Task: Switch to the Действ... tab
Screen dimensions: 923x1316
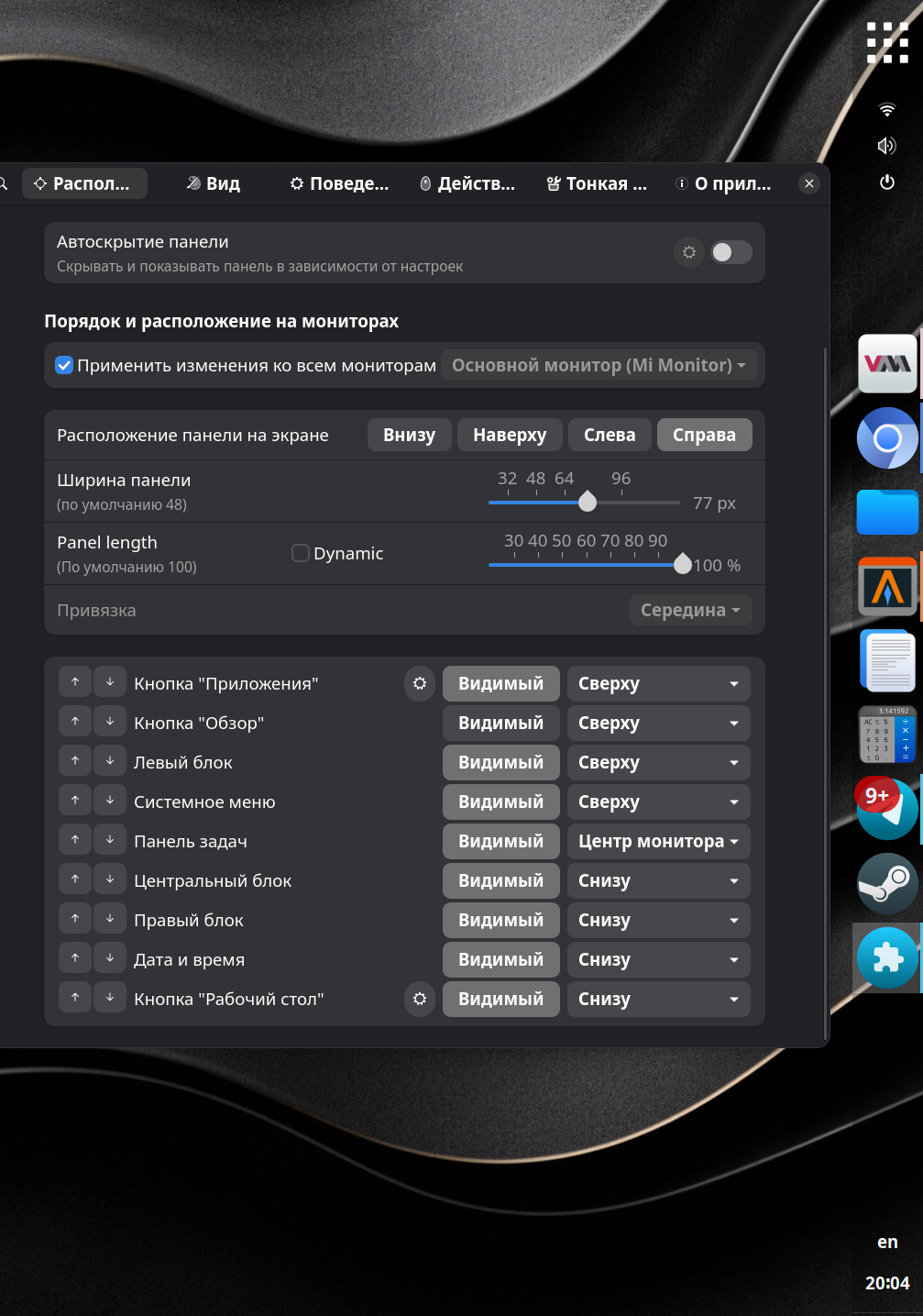Action: tap(467, 183)
